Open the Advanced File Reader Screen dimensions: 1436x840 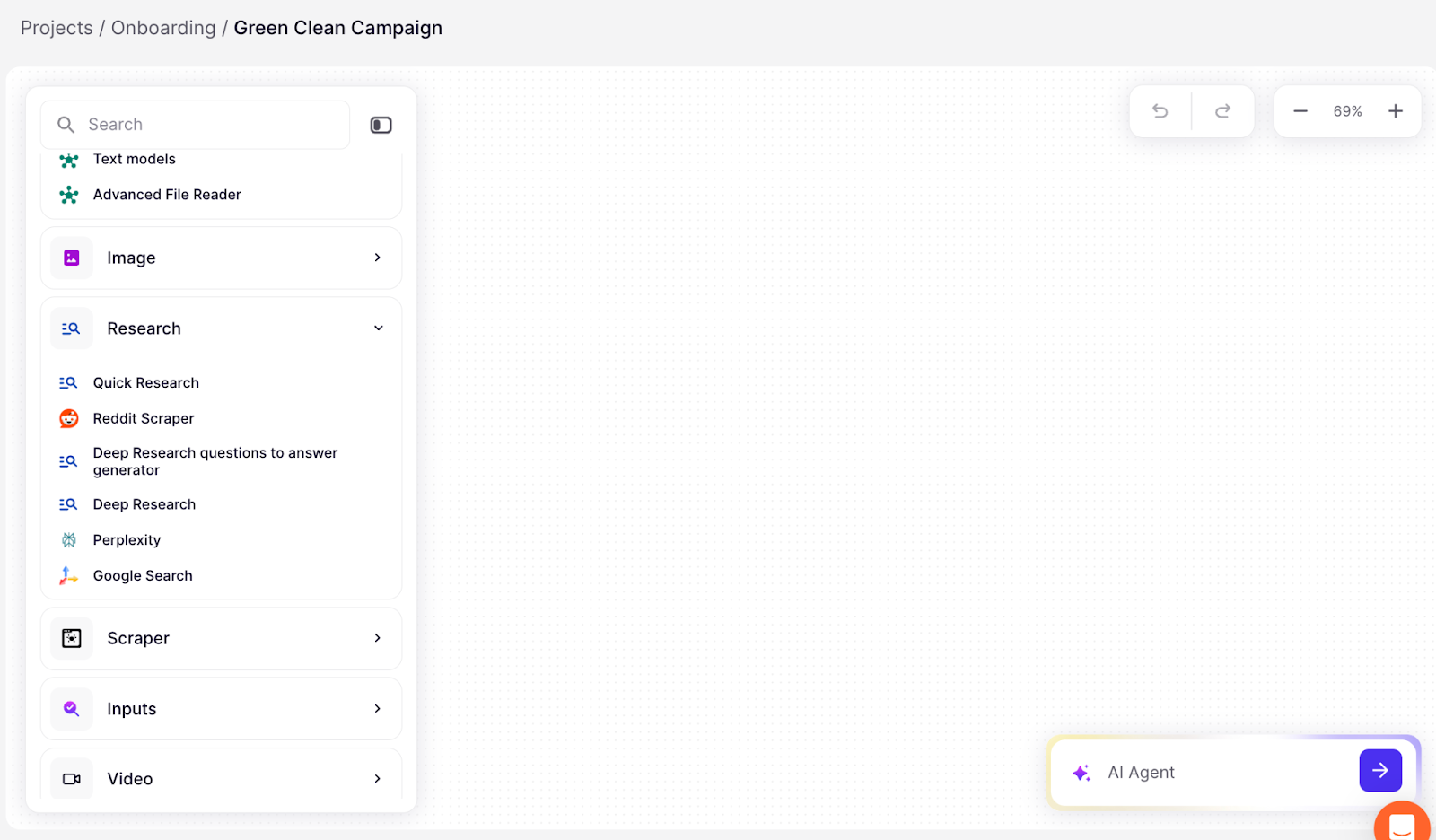tap(166, 194)
